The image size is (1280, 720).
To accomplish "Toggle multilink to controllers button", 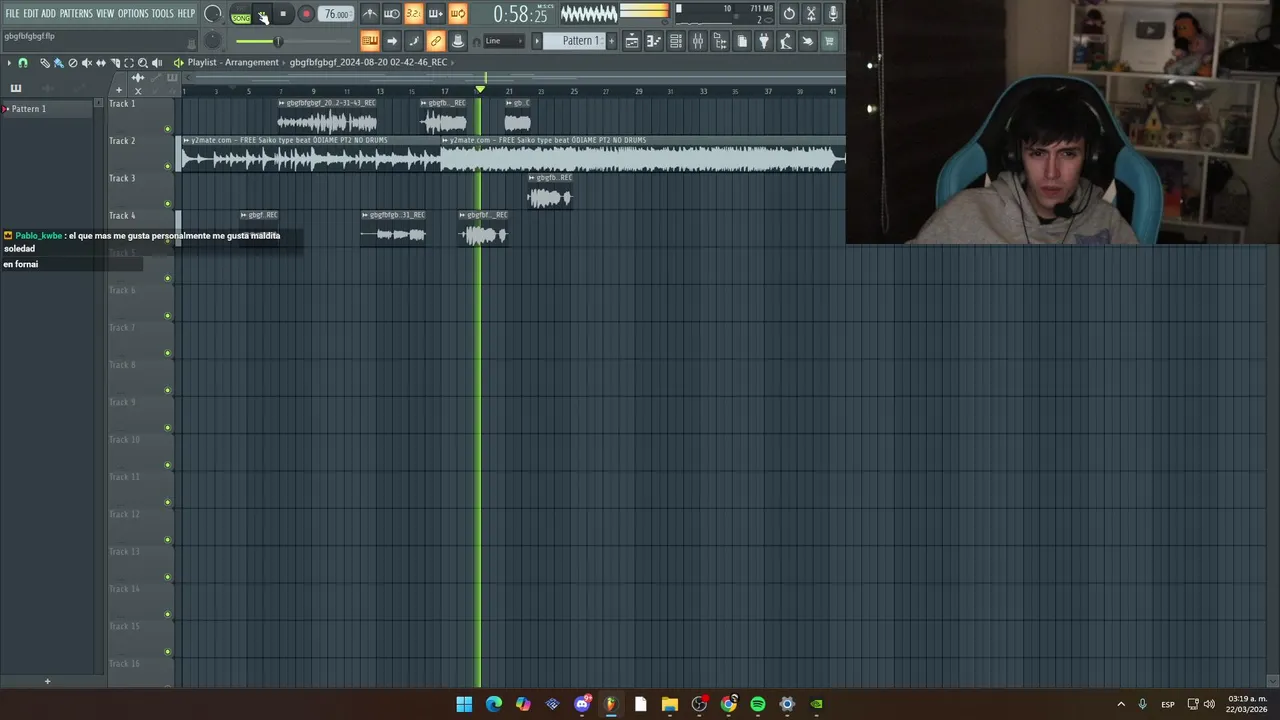I will [x=436, y=41].
